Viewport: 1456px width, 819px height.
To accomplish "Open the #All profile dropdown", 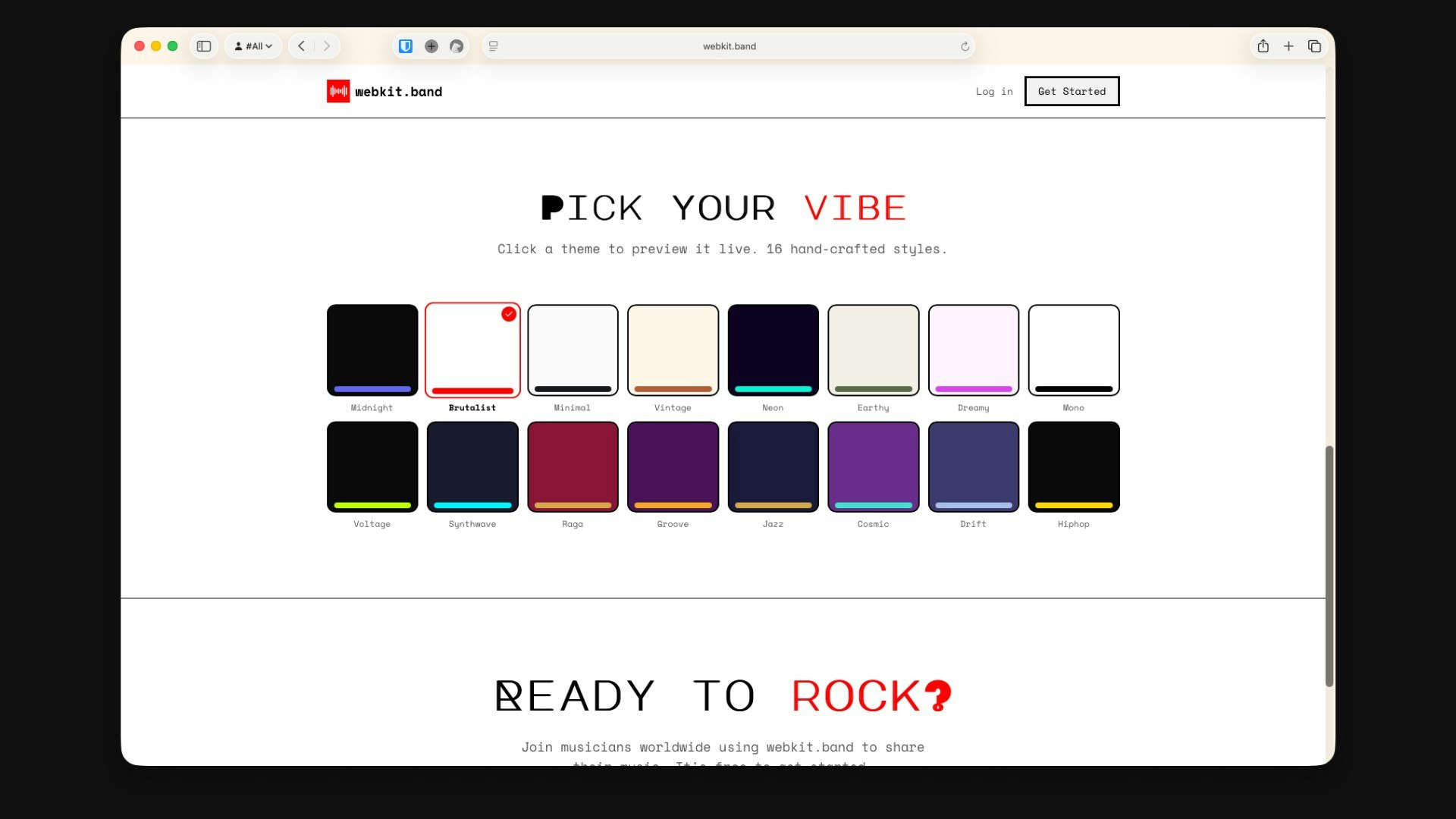I will pyautogui.click(x=253, y=45).
